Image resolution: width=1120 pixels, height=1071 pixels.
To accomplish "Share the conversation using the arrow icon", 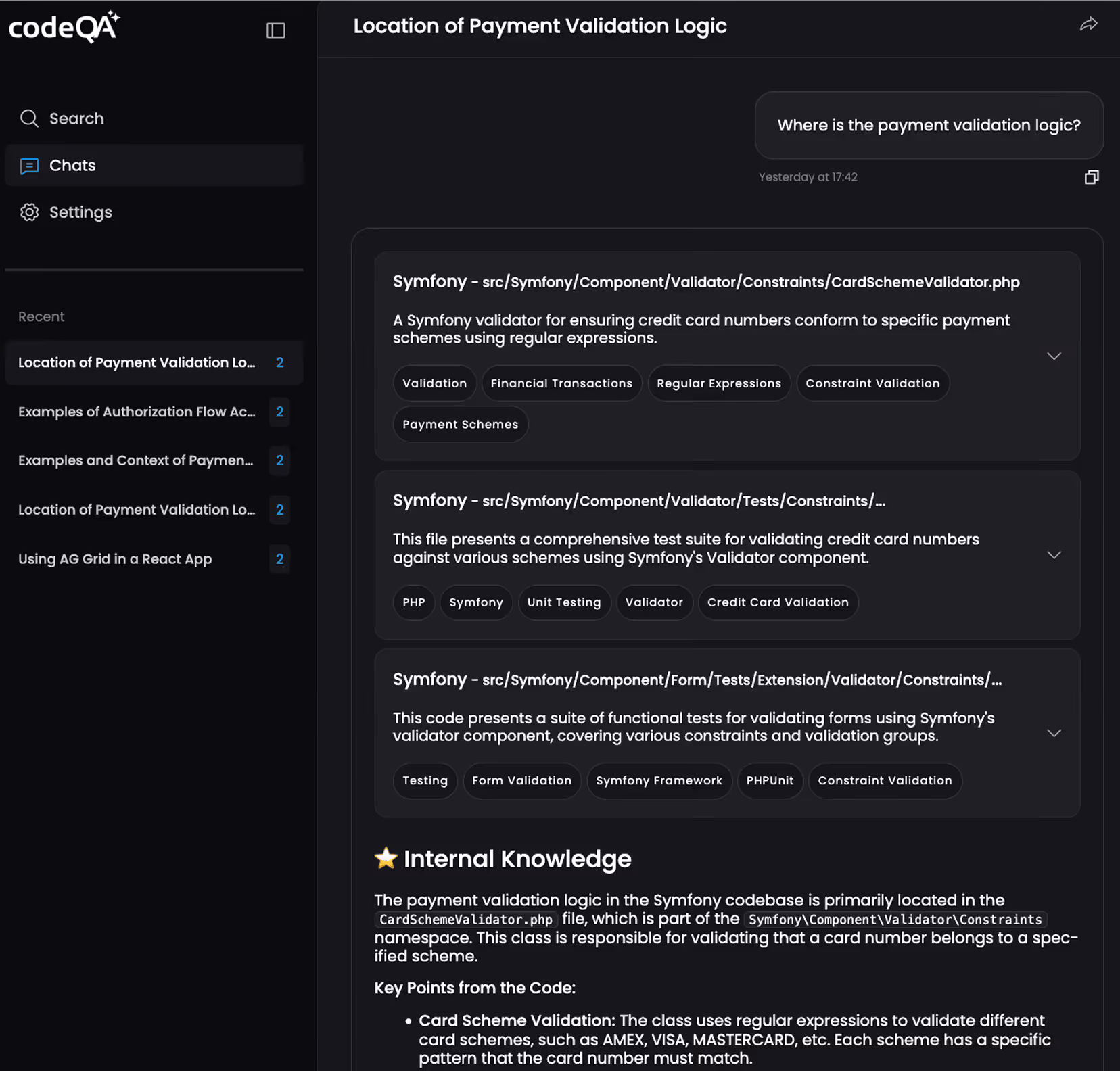I will point(1089,24).
